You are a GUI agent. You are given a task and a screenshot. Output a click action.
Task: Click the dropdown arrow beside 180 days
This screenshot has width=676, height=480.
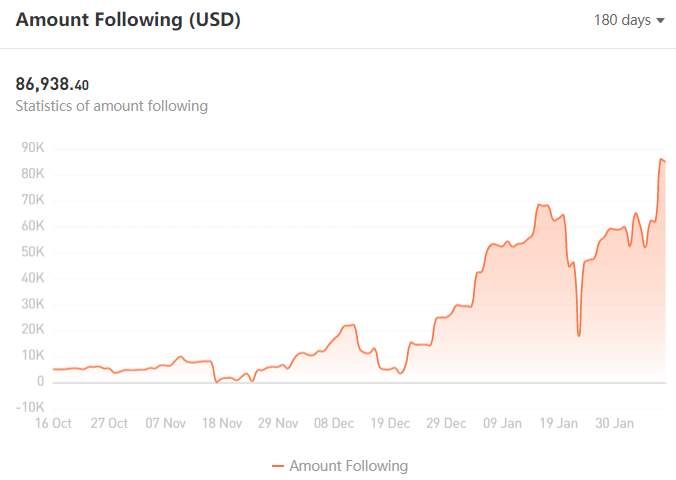coord(660,20)
